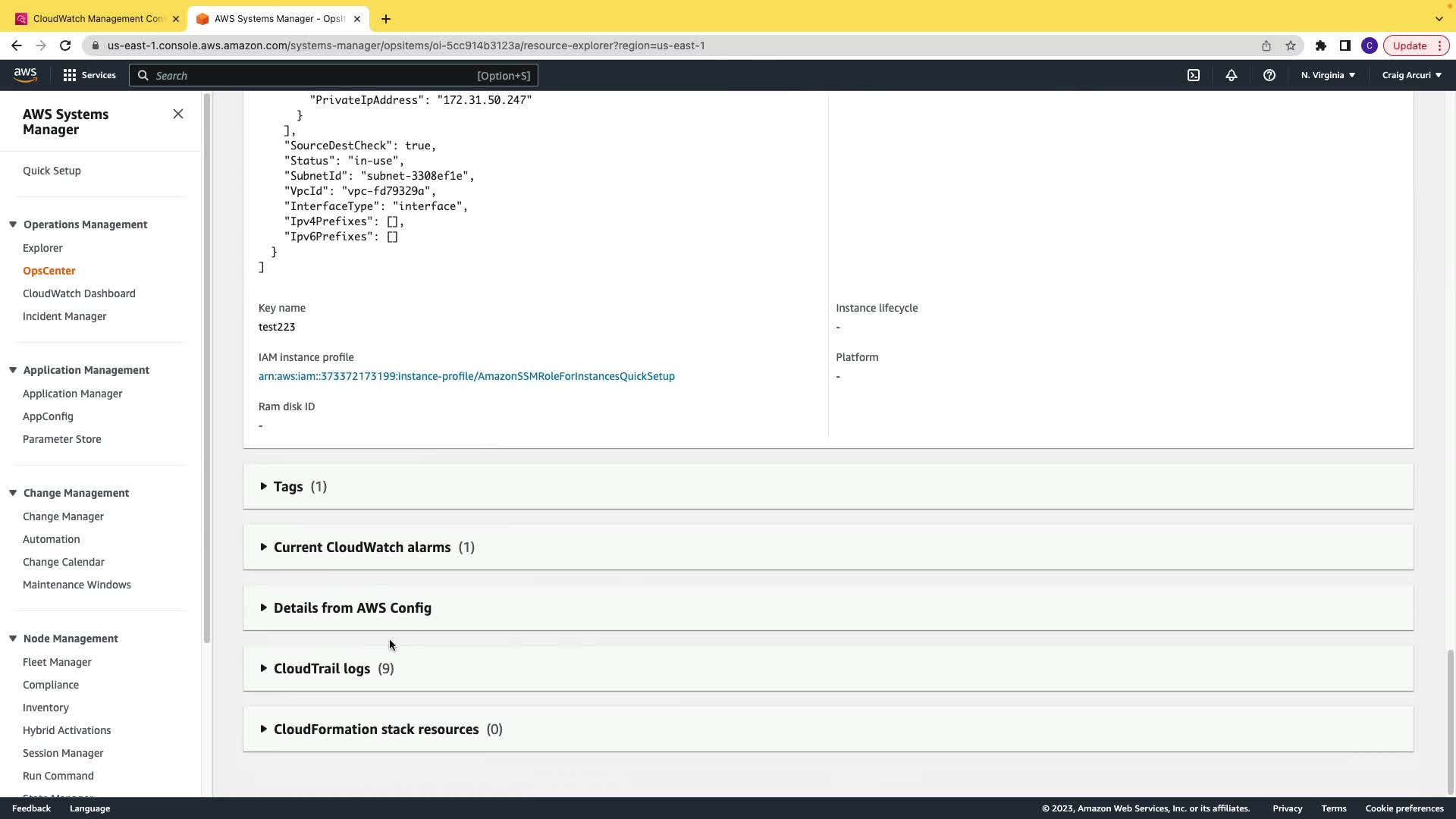Open the Services grid menu
The width and height of the screenshot is (1456, 819).
[x=89, y=75]
